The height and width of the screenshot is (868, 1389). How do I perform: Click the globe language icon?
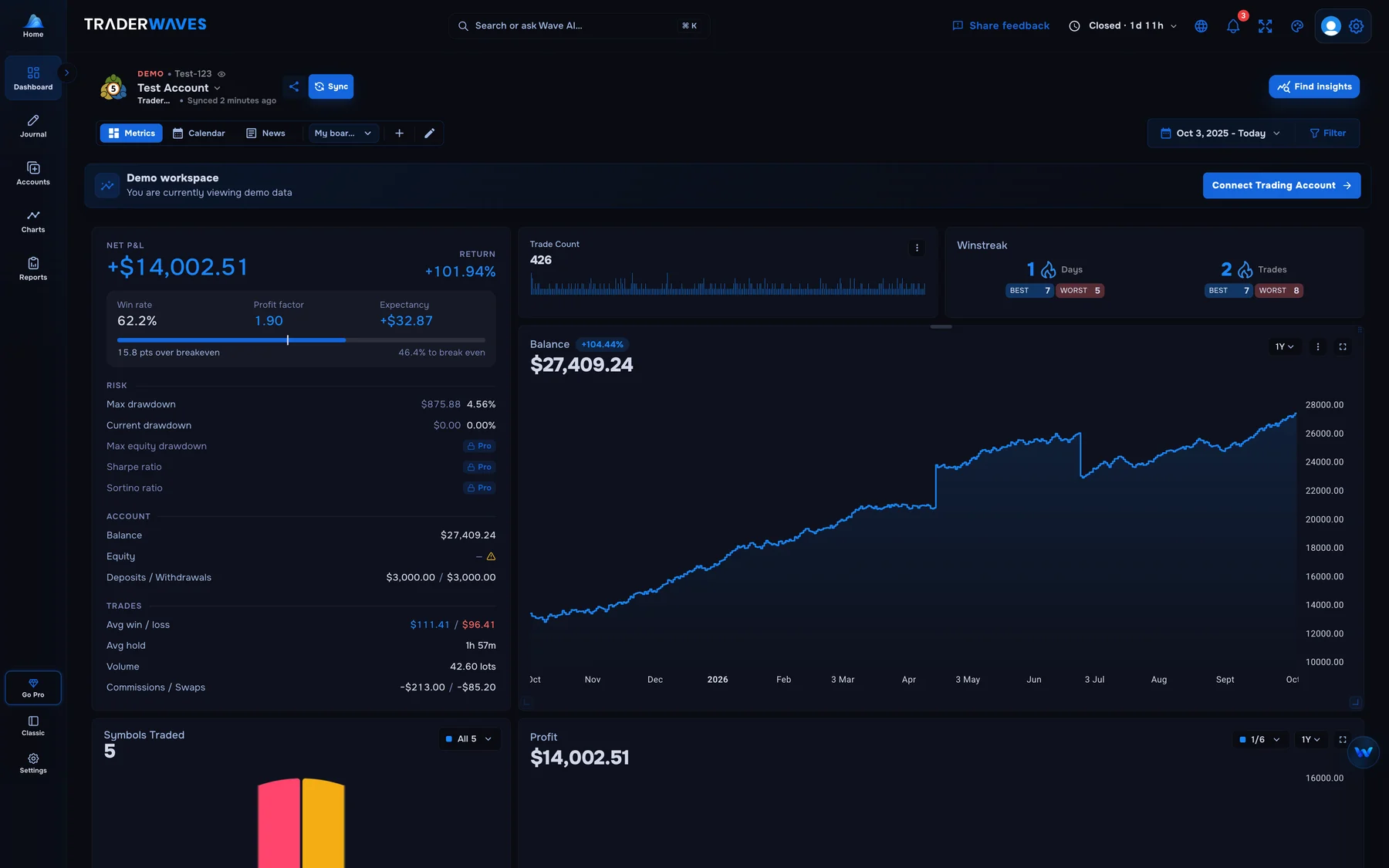pos(1201,26)
